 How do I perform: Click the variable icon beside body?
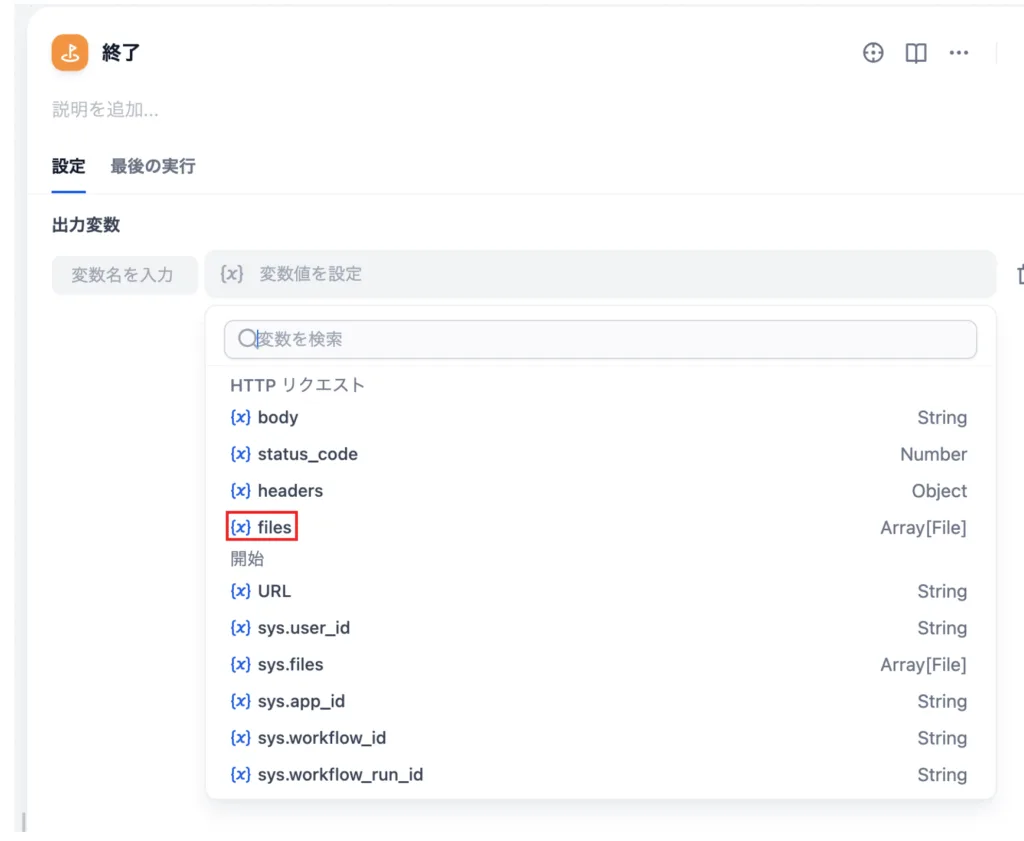[240, 418]
